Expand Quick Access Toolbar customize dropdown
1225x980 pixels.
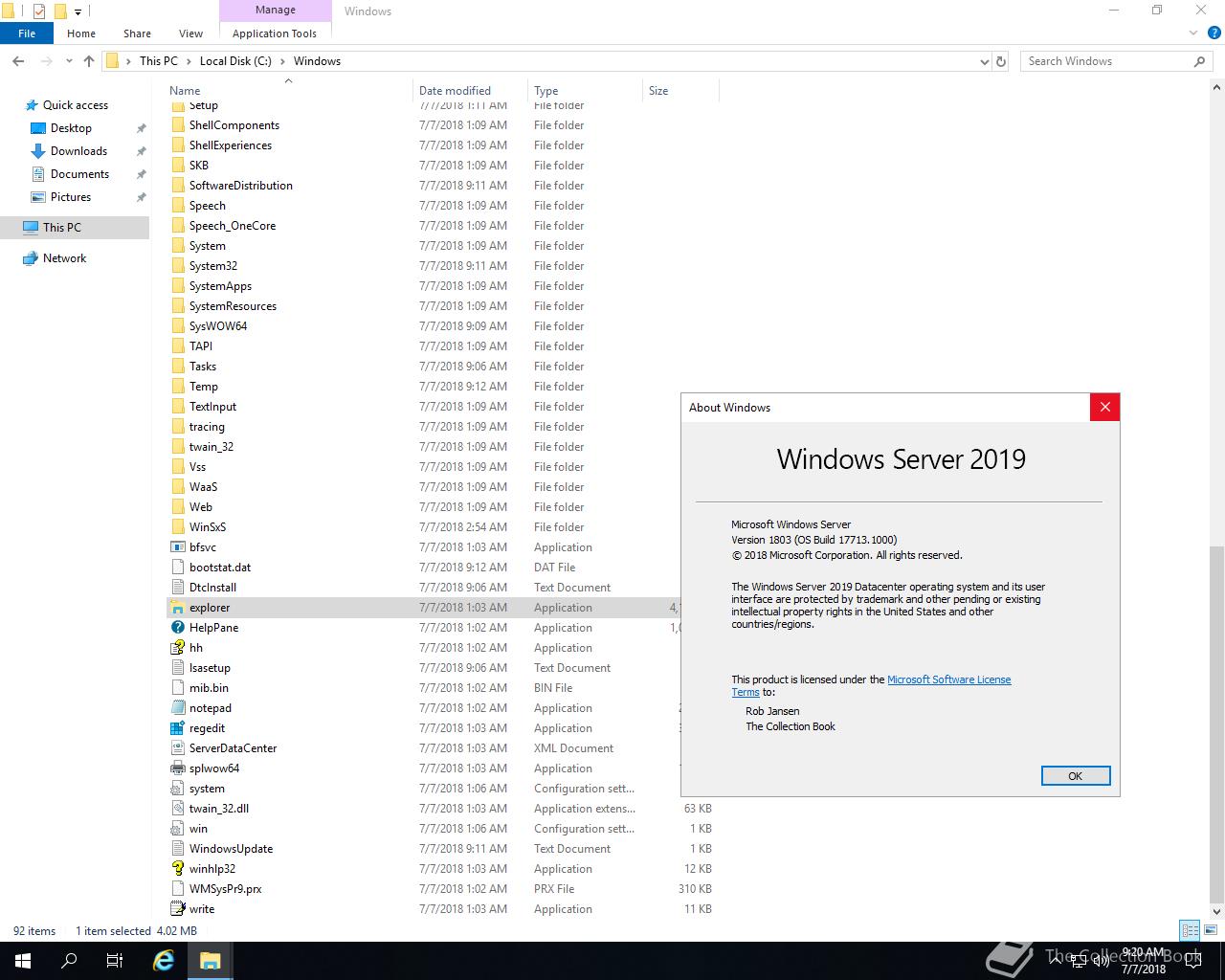[x=78, y=11]
